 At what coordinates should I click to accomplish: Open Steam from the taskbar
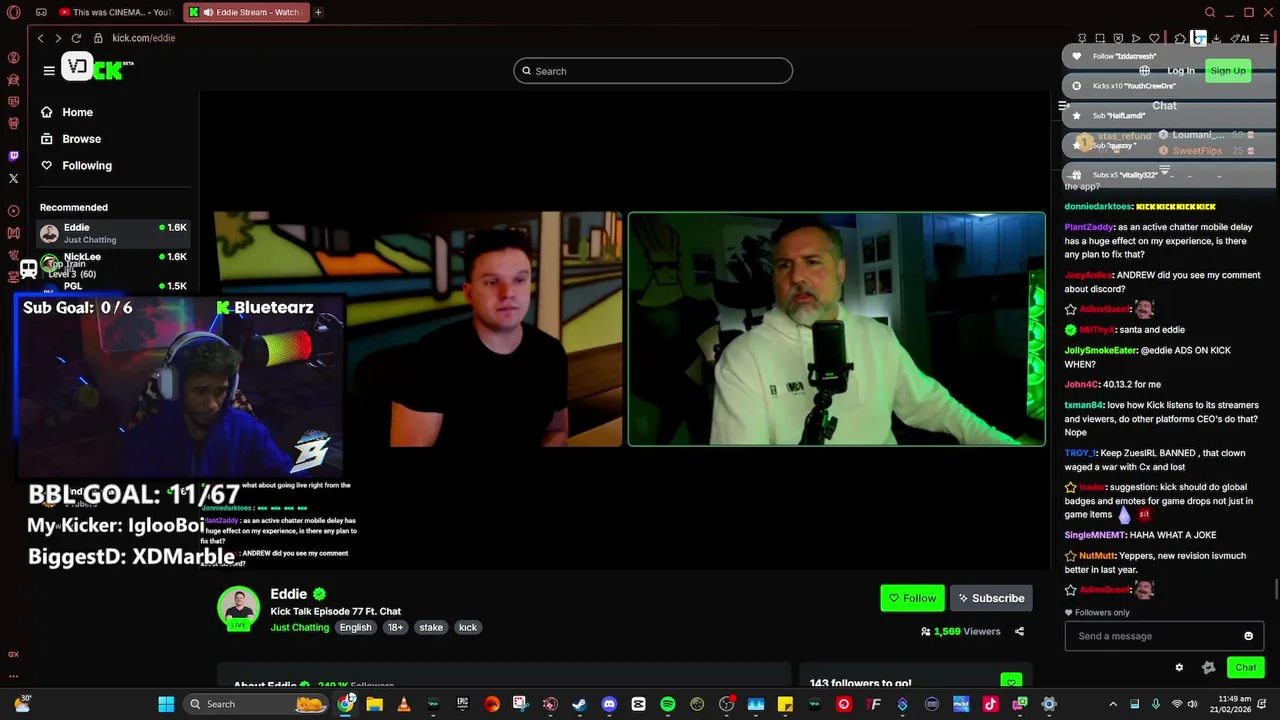(x=579, y=704)
